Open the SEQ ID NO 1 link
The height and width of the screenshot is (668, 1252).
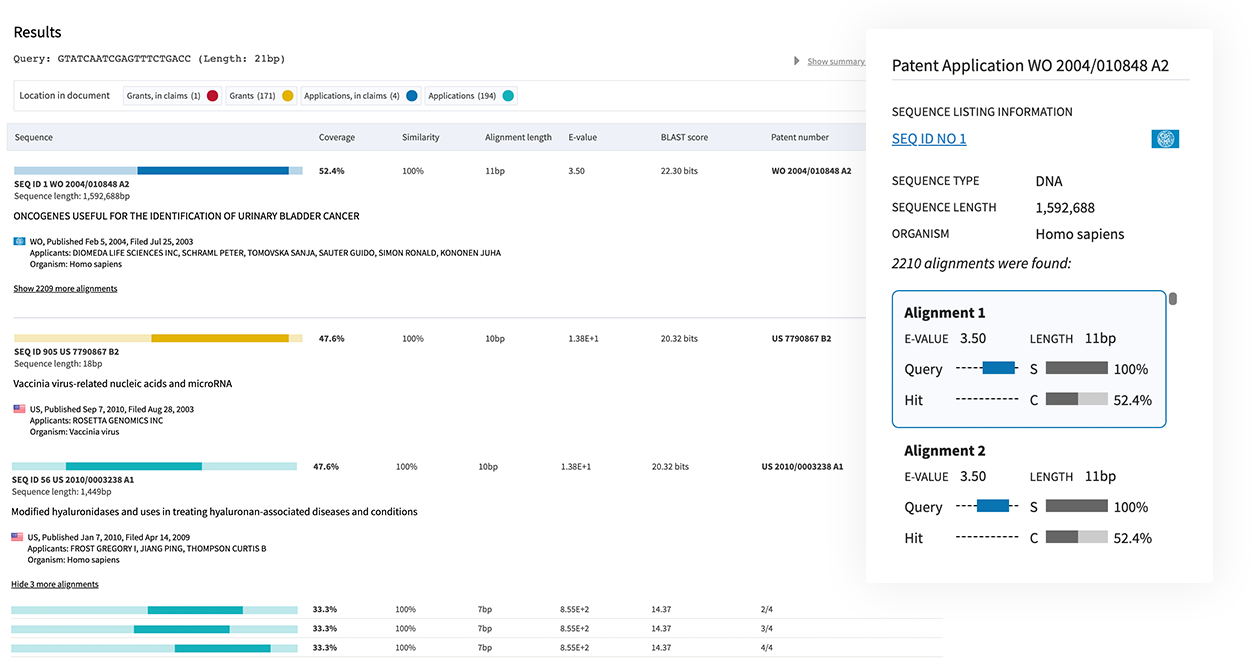(x=929, y=139)
